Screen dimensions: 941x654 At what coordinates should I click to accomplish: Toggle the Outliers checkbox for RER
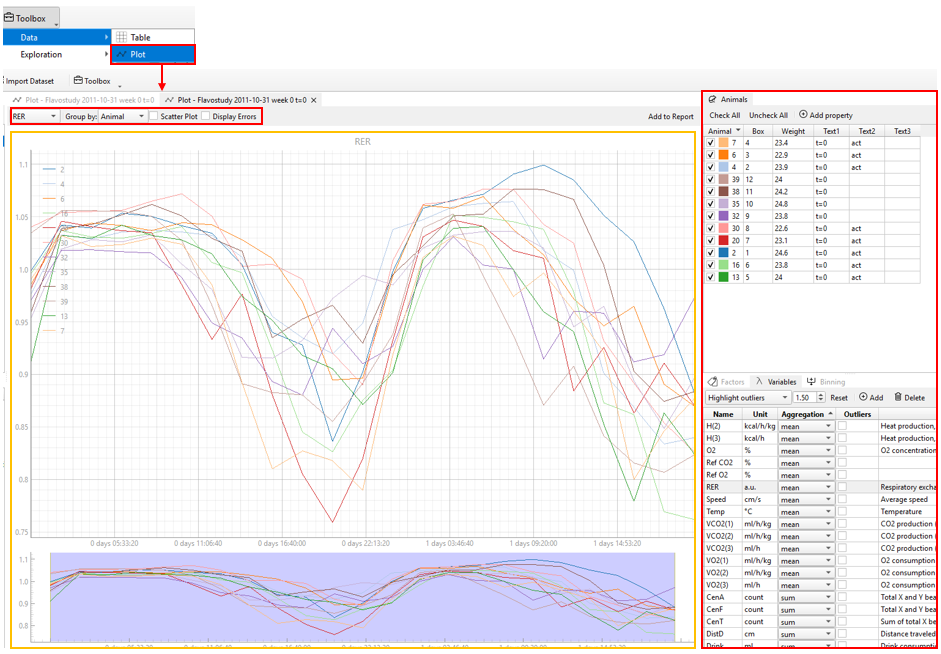pyautogui.click(x=843, y=487)
